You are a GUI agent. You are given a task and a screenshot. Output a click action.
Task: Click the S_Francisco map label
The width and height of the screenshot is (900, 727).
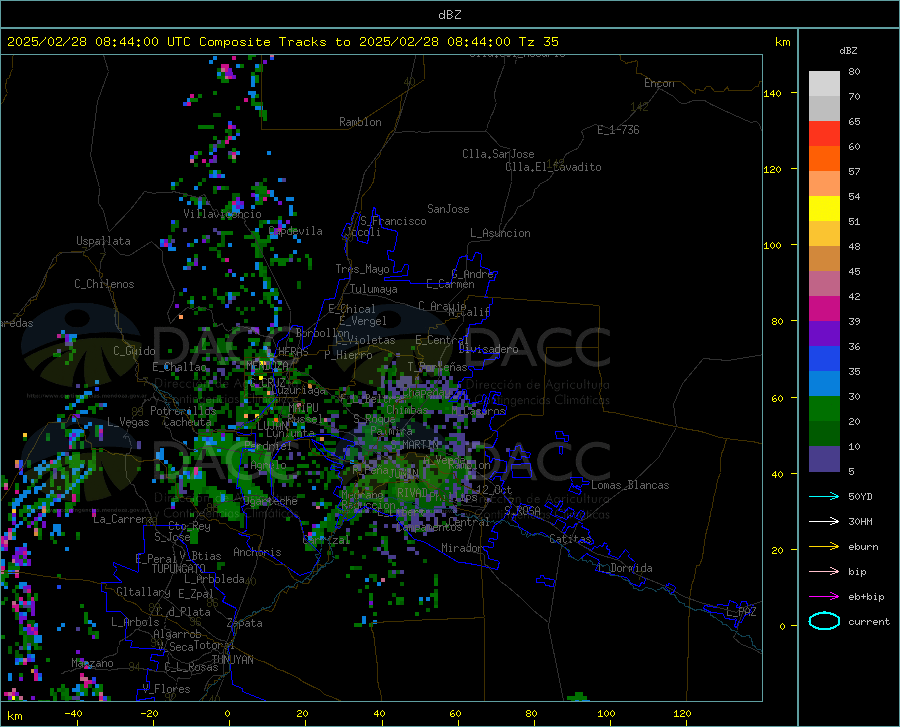pos(393,221)
